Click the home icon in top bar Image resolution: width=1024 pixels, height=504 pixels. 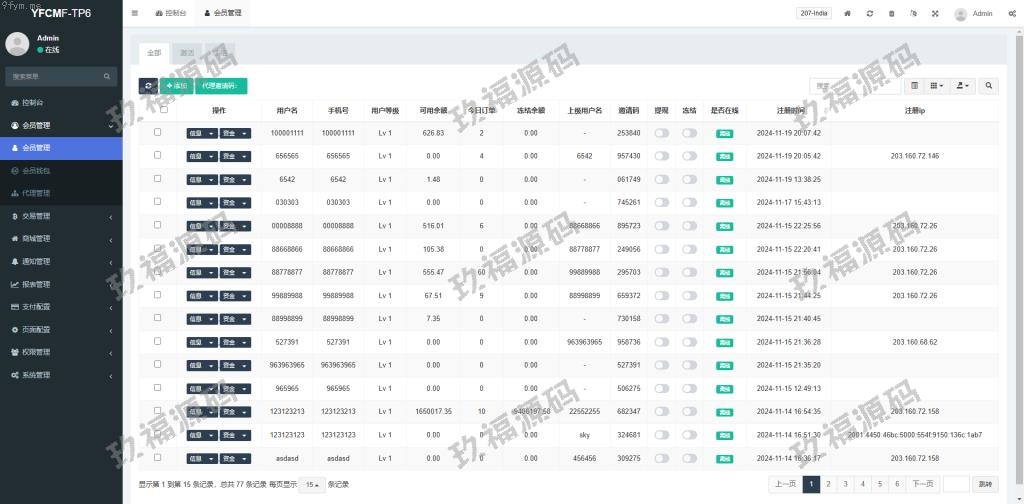pos(848,14)
